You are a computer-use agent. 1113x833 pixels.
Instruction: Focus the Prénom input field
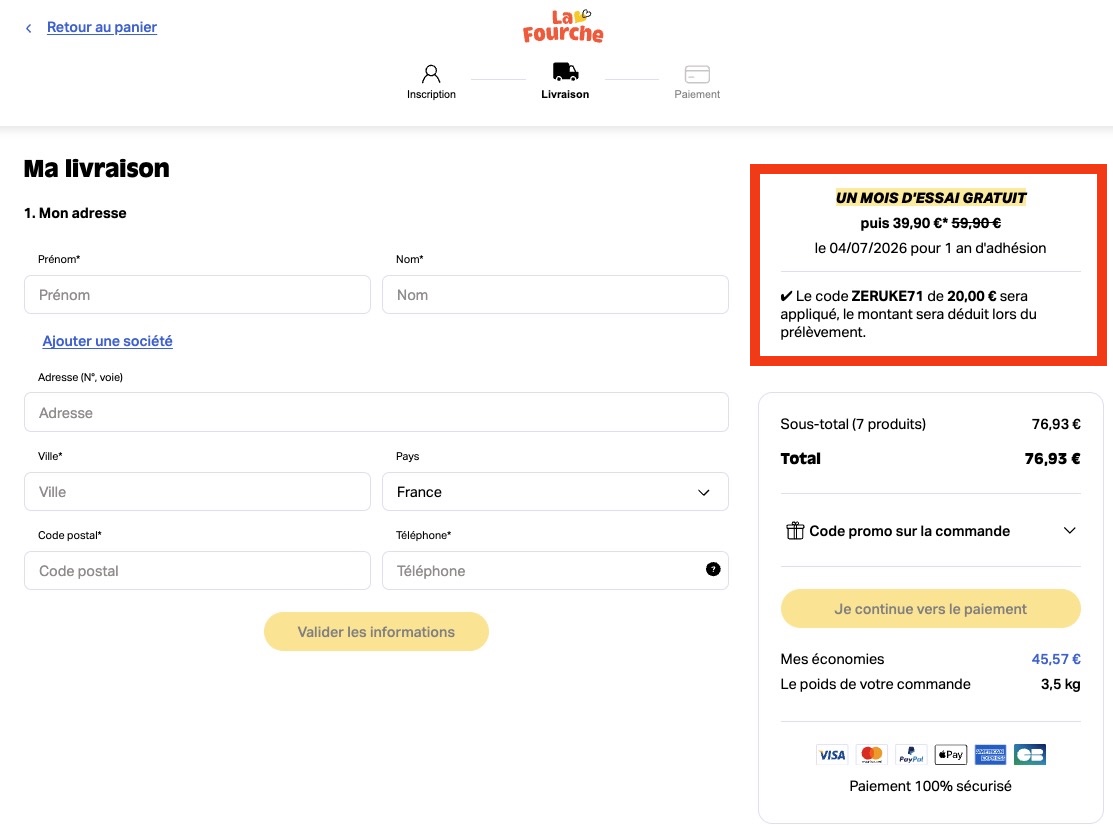click(x=197, y=294)
